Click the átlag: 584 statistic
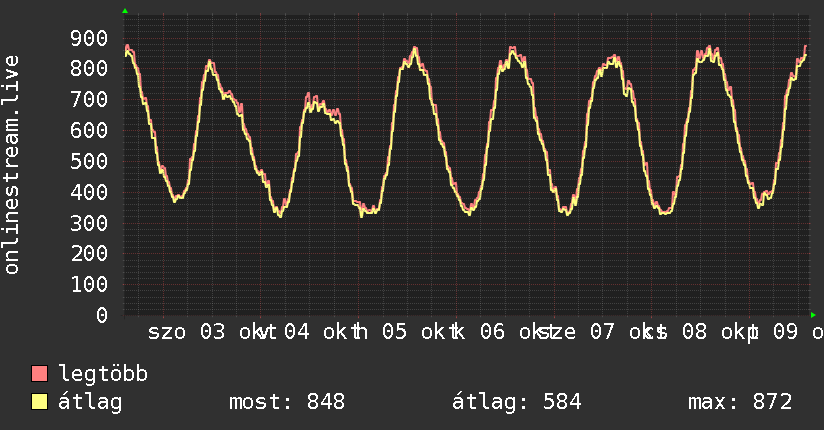Screen dimensions: 824x430 (517, 402)
